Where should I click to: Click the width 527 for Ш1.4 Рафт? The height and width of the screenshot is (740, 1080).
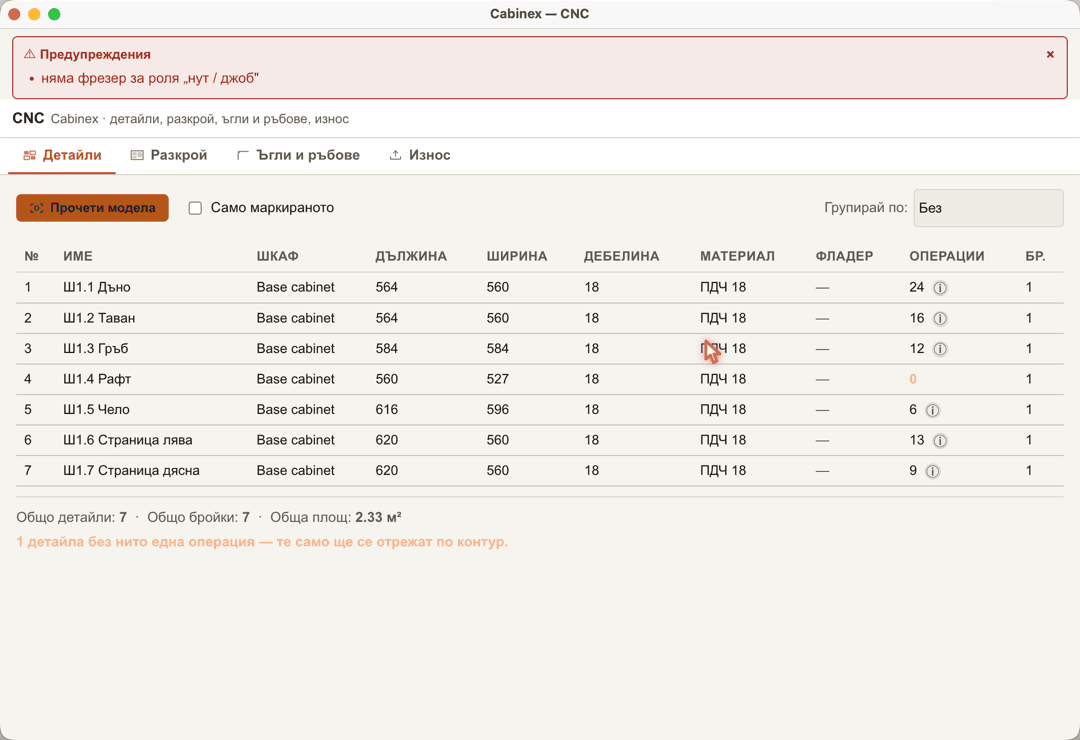tap(498, 379)
